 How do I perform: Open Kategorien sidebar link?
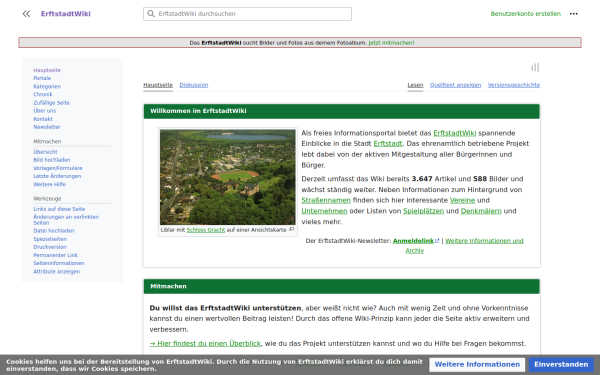click(47, 86)
